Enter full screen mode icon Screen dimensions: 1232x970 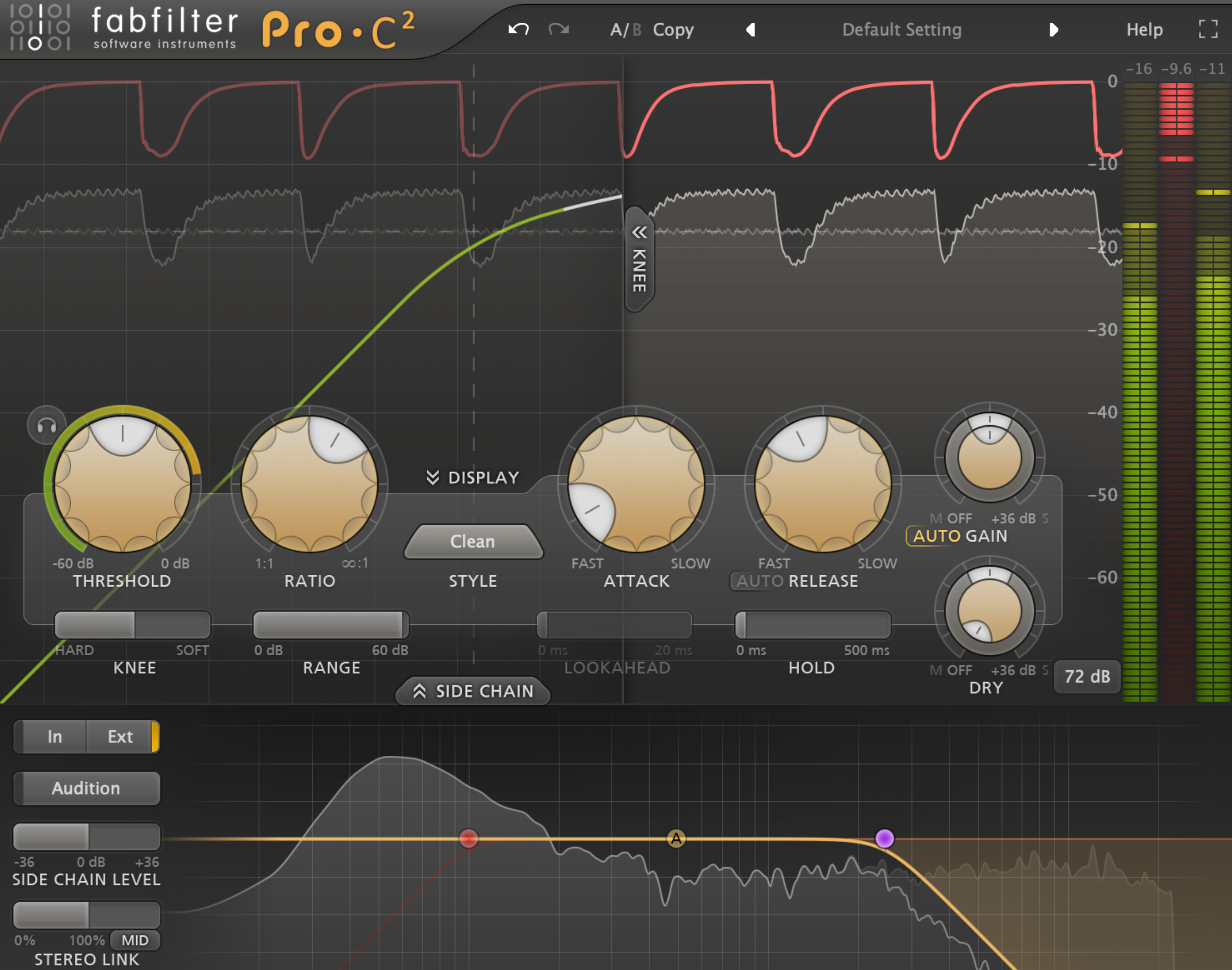(x=1208, y=29)
